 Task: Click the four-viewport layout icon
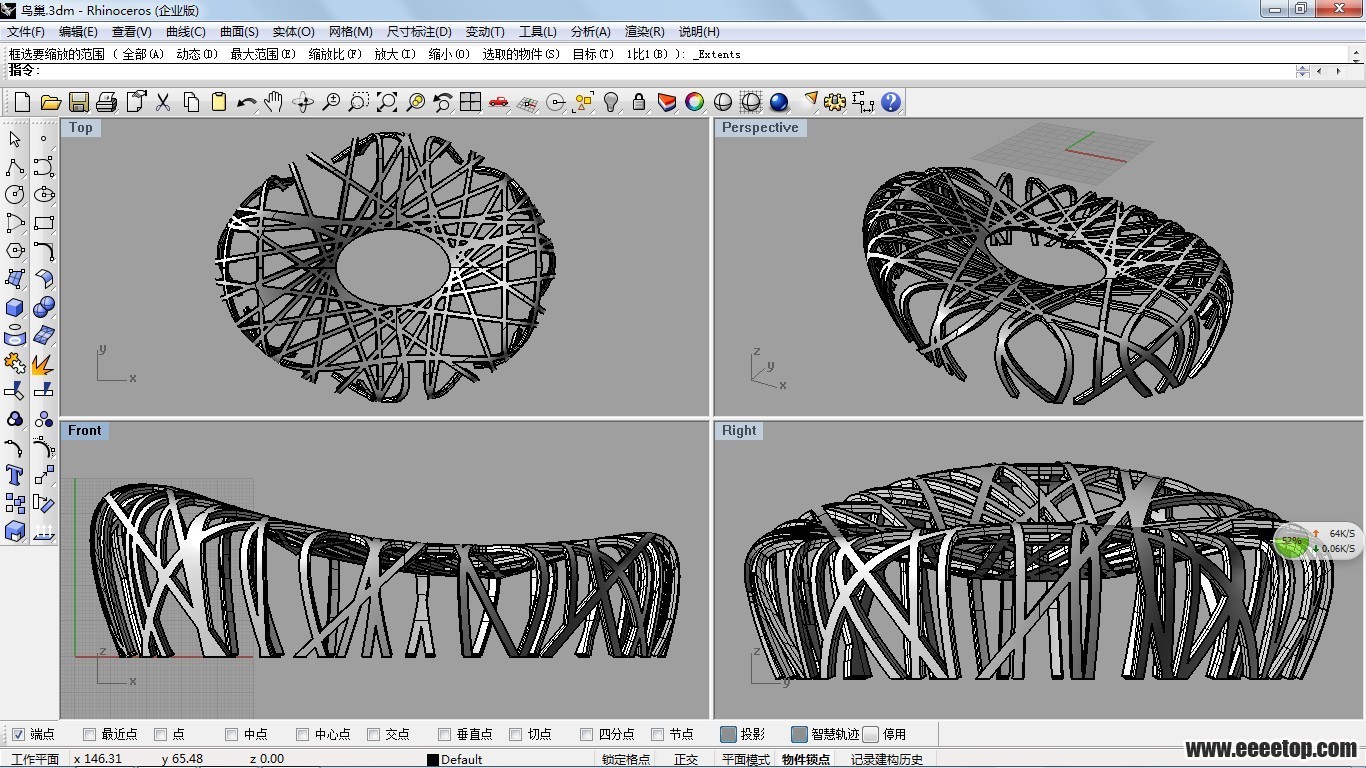point(470,102)
